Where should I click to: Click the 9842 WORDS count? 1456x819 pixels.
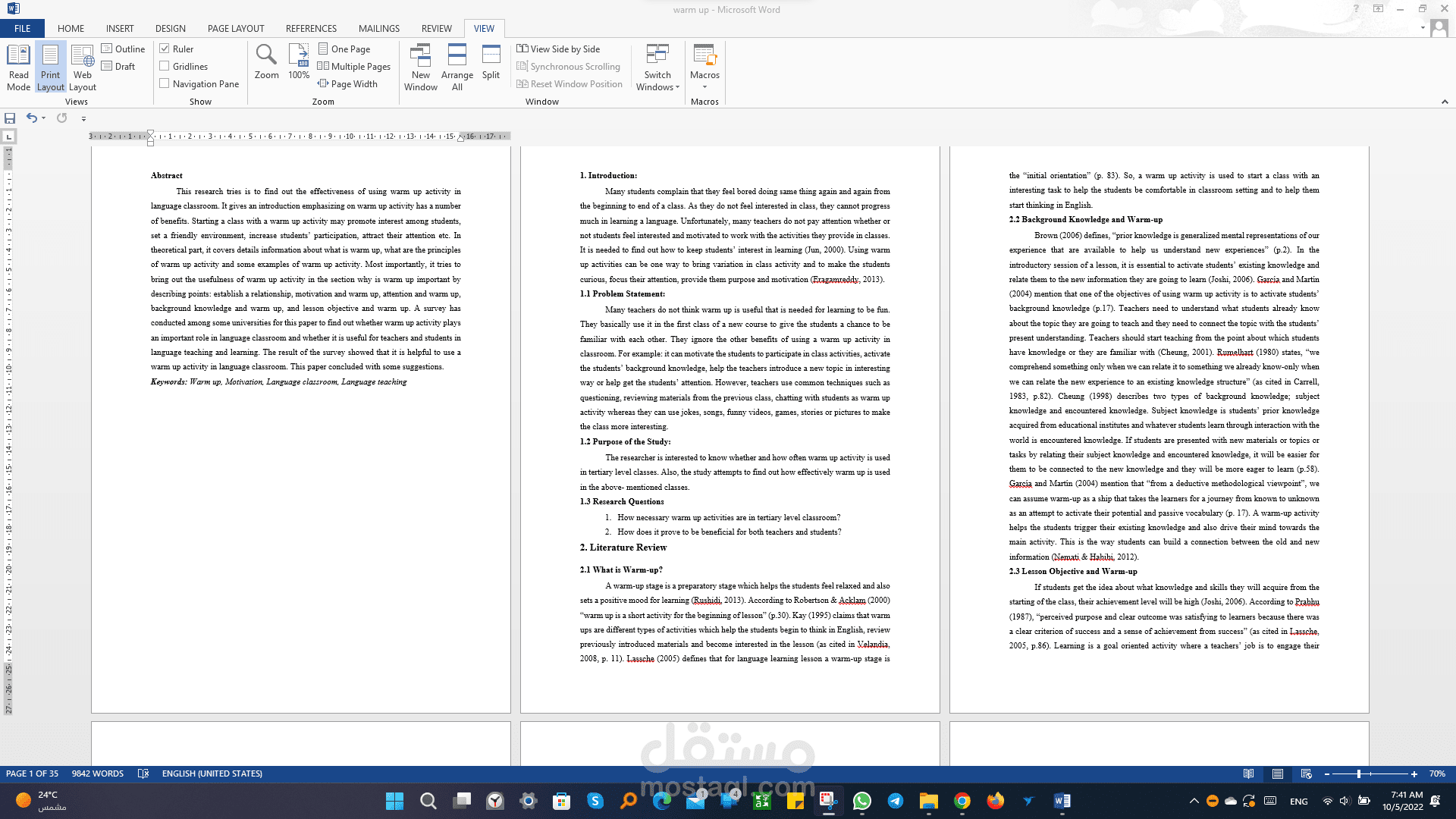coord(98,773)
